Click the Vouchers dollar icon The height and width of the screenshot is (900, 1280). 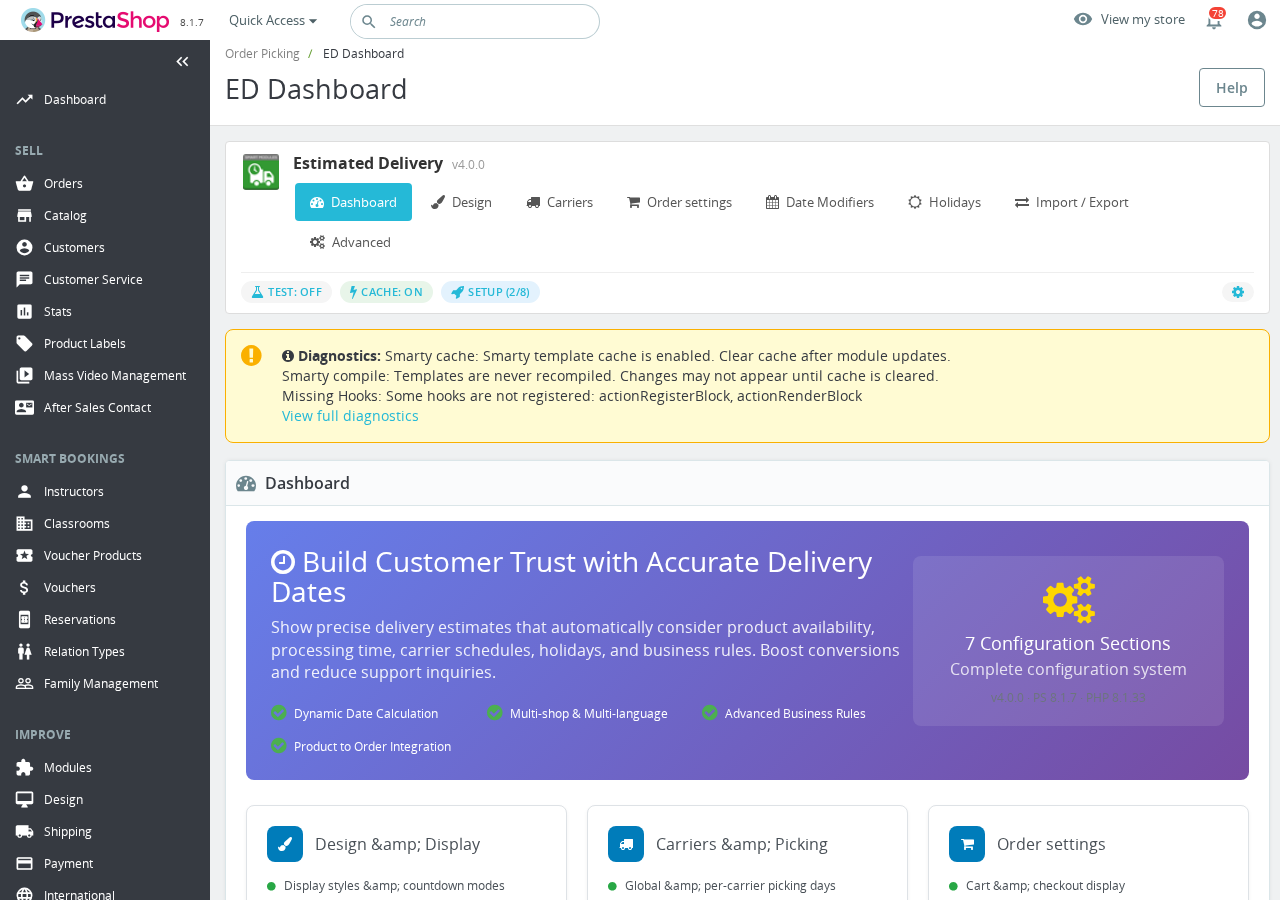(x=25, y=588)
